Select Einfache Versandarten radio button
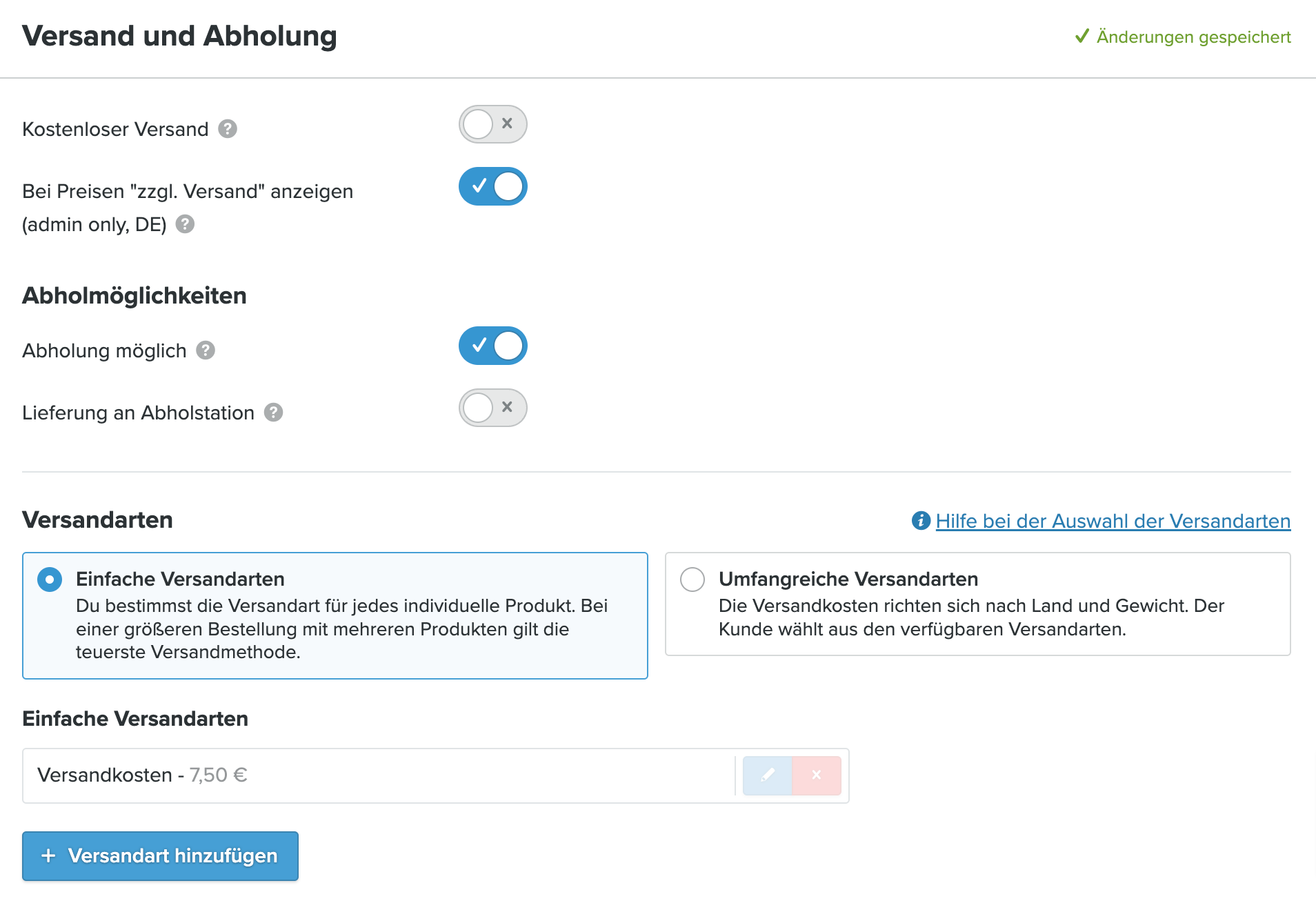The image size is (1316, 901). 50,580
